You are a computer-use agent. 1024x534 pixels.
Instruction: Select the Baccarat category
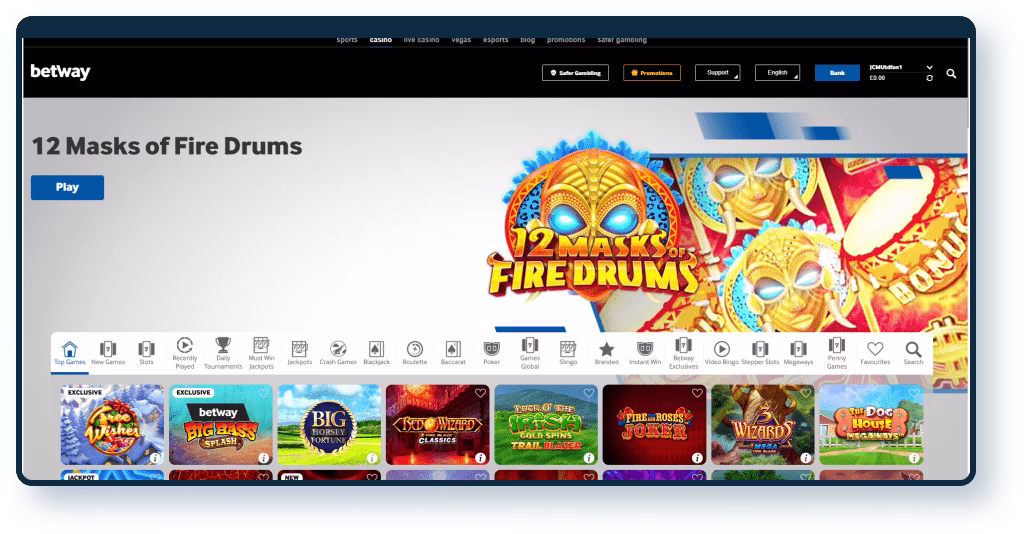(x=453, y=353)
